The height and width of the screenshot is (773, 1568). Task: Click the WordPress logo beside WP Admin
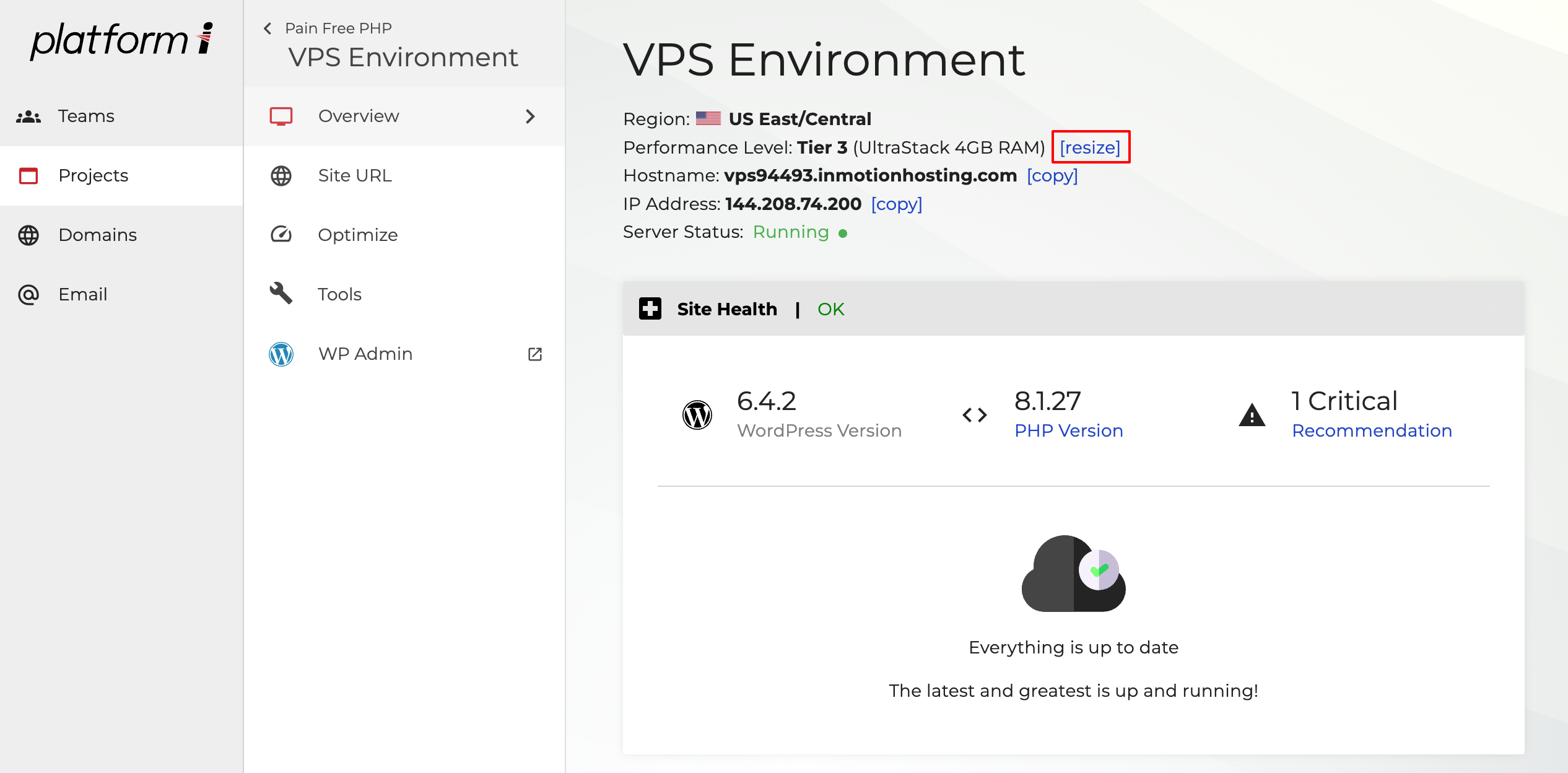[x=281, y=354]
